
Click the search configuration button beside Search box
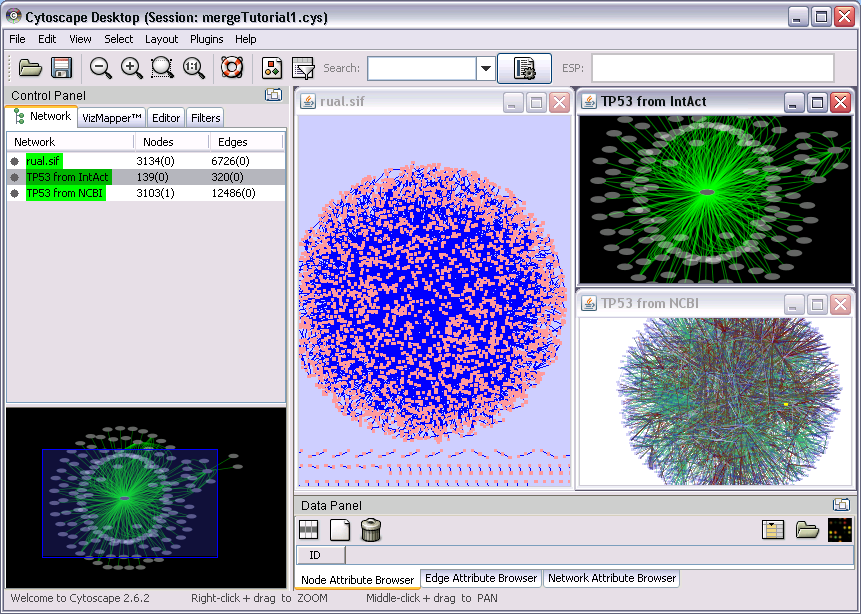524,68
